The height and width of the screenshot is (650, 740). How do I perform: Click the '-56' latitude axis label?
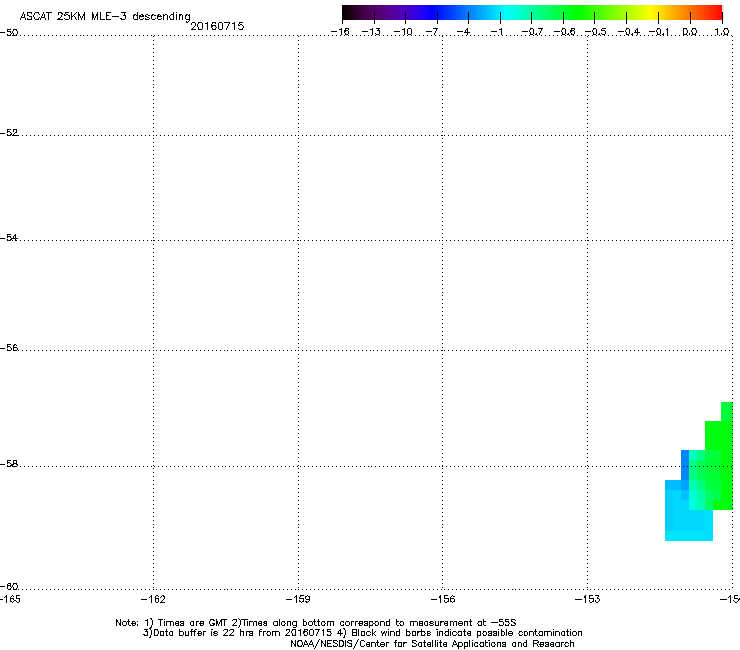[x=9, y=348]
